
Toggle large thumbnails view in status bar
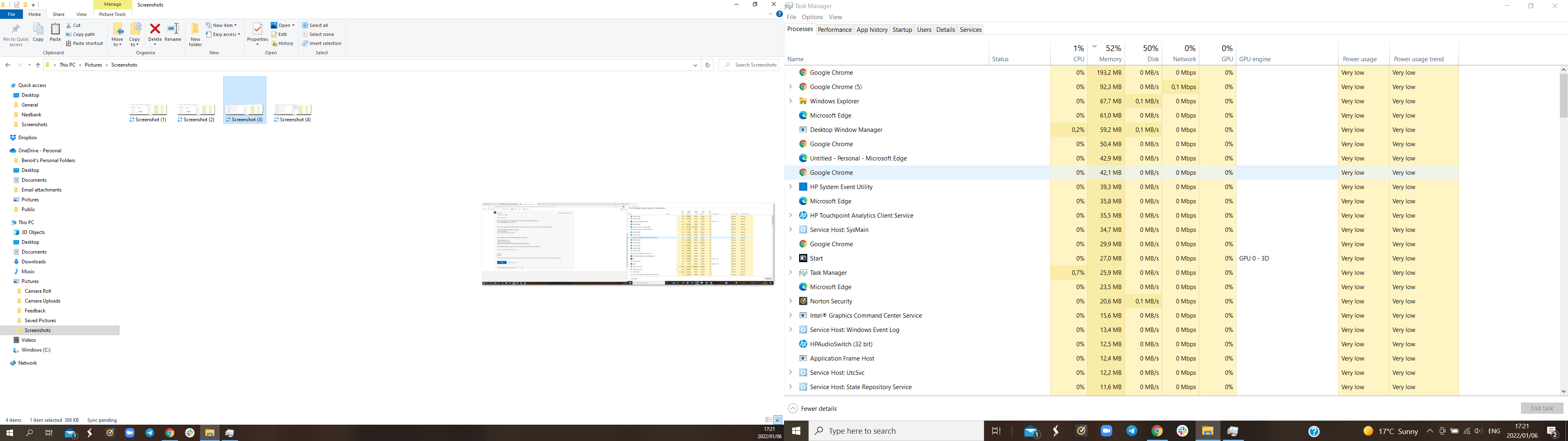coord(777,420)
